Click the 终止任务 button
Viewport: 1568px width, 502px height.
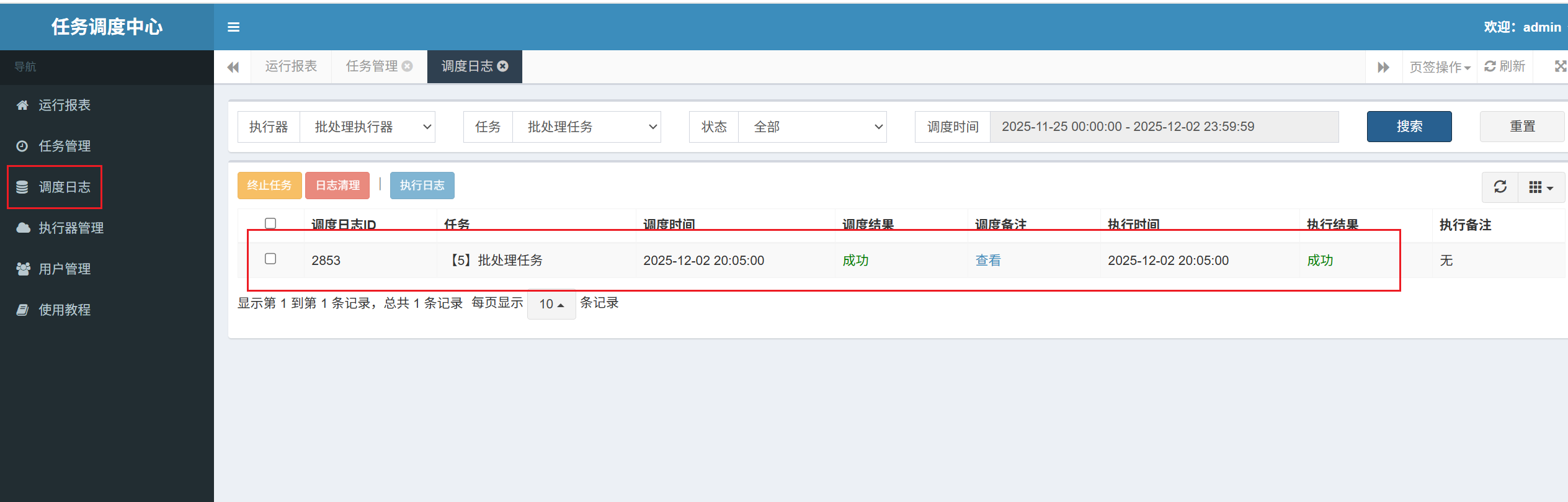269,186
